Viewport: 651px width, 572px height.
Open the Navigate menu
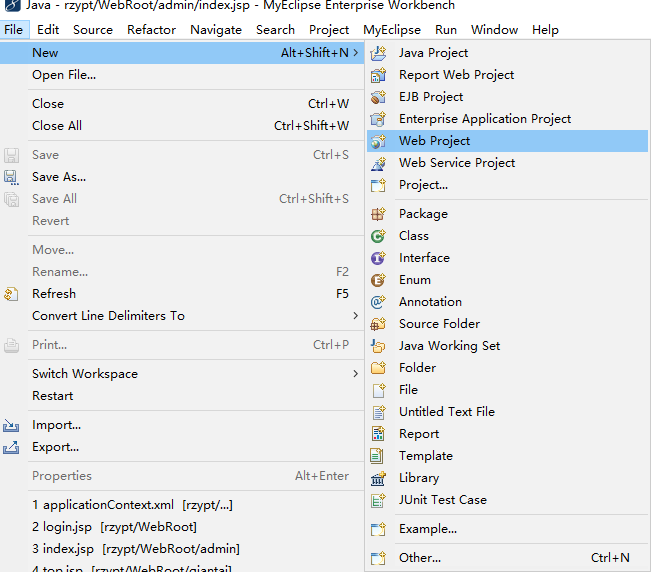(216, 30)
